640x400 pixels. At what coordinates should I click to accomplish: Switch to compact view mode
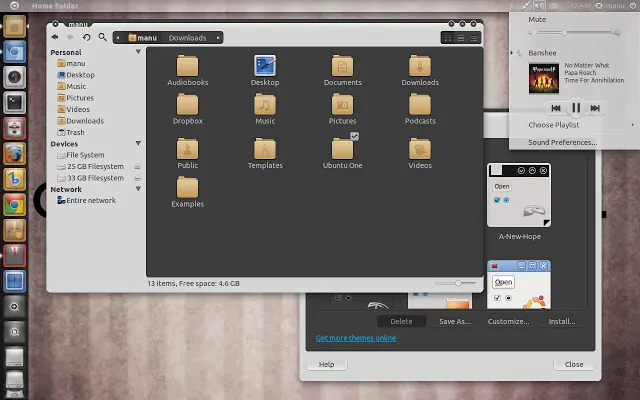coord(474,38)
